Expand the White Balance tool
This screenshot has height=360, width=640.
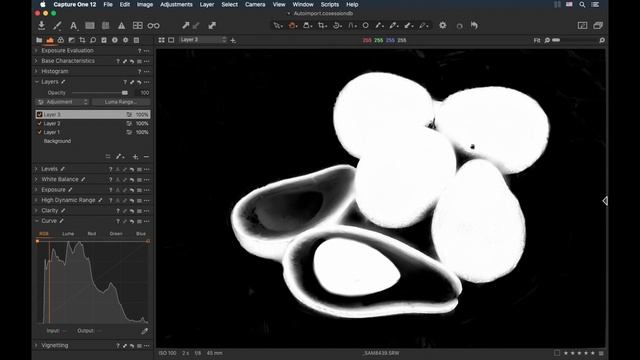tap(36, 179)
